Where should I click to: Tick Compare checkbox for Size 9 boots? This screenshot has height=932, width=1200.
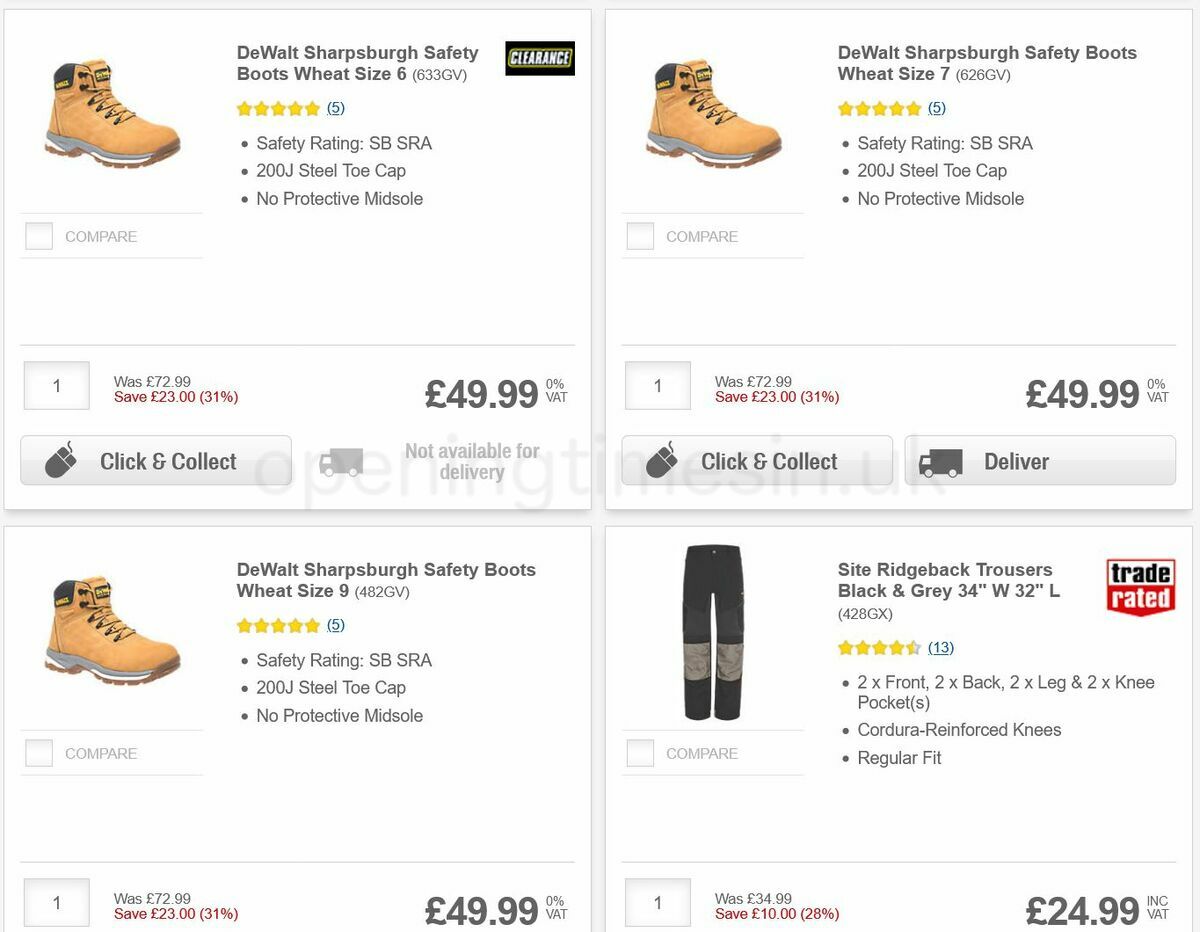click(x=39, y=753)
